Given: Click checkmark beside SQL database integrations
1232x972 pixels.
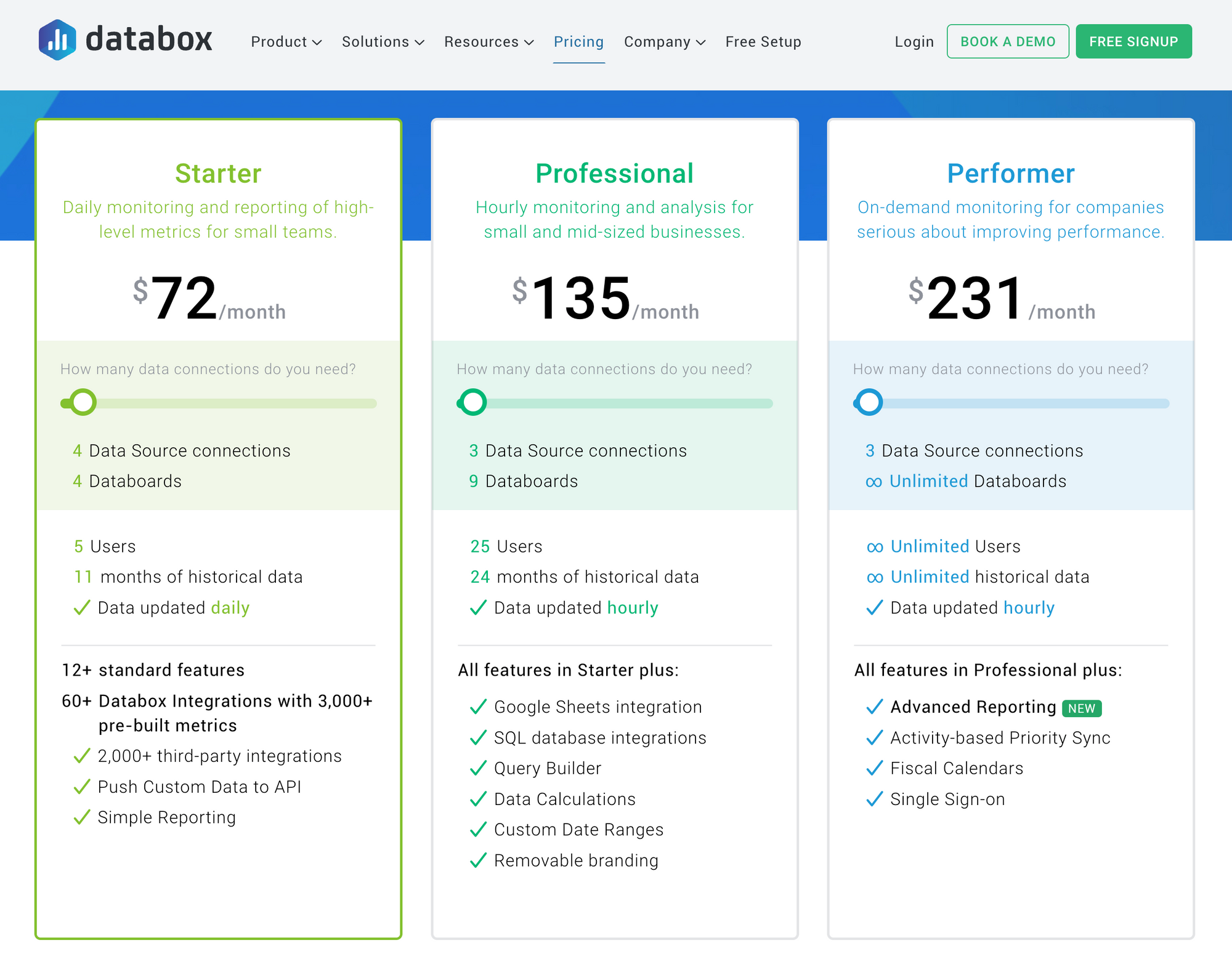Looking at the screenshot, I should [x=478, y=737].
